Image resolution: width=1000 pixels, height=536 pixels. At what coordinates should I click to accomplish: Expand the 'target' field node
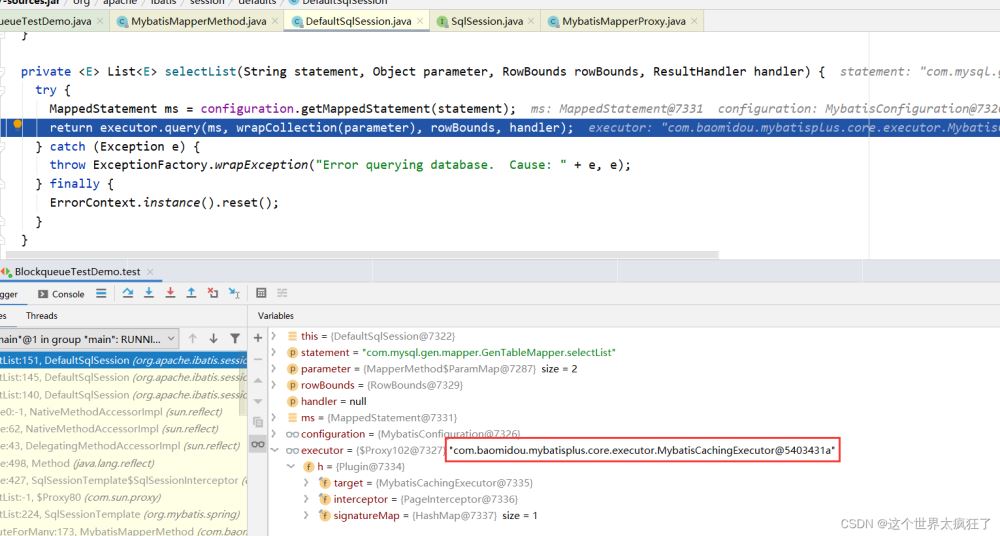(306, 483)
